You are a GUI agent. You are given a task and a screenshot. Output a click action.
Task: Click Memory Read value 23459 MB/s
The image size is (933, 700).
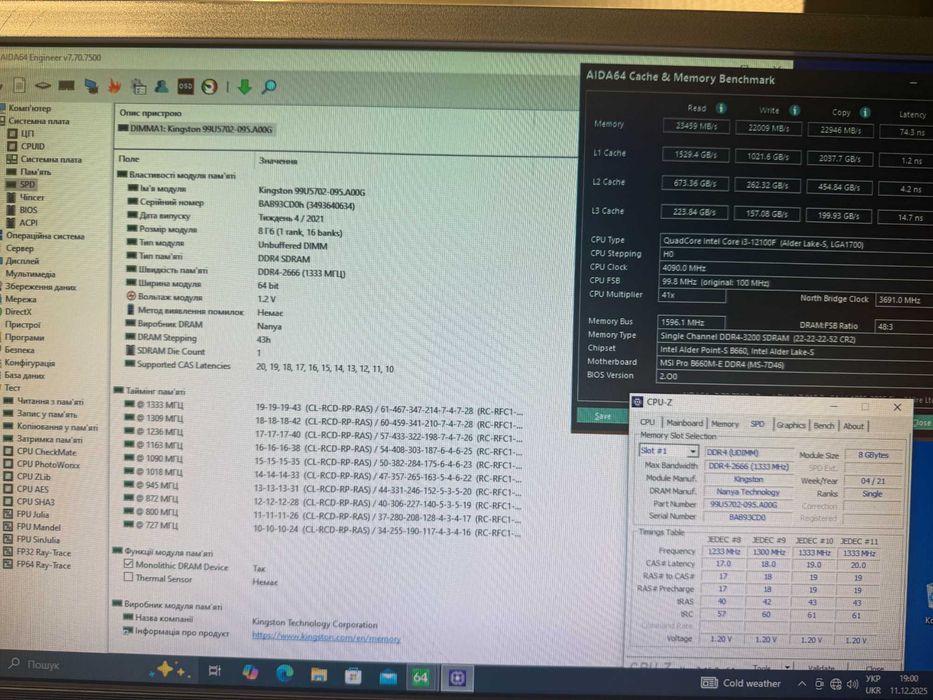pyautogui.click(x=696, y=126)
